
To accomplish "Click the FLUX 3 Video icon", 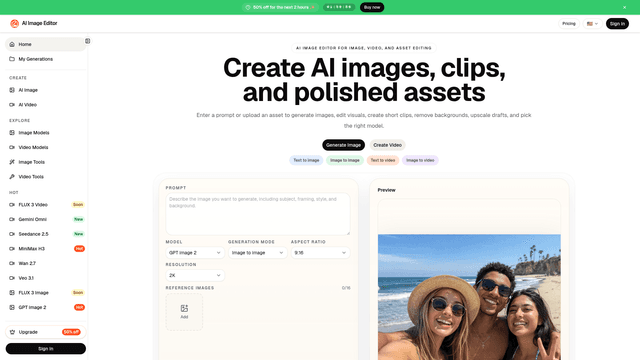I will tap(12, 204).
